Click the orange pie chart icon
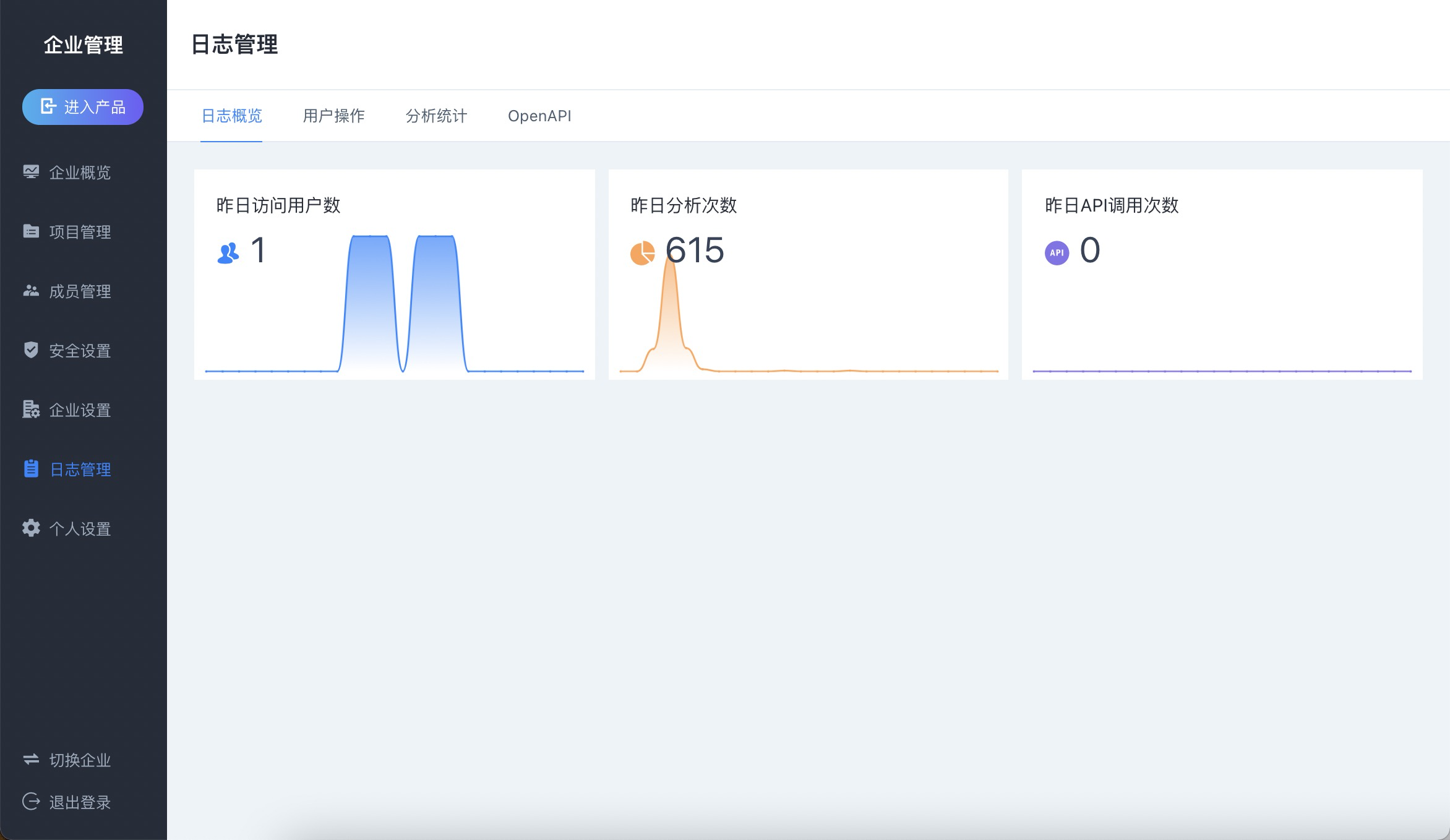This screenshot has width=1450, height=840. coord(642,252)
